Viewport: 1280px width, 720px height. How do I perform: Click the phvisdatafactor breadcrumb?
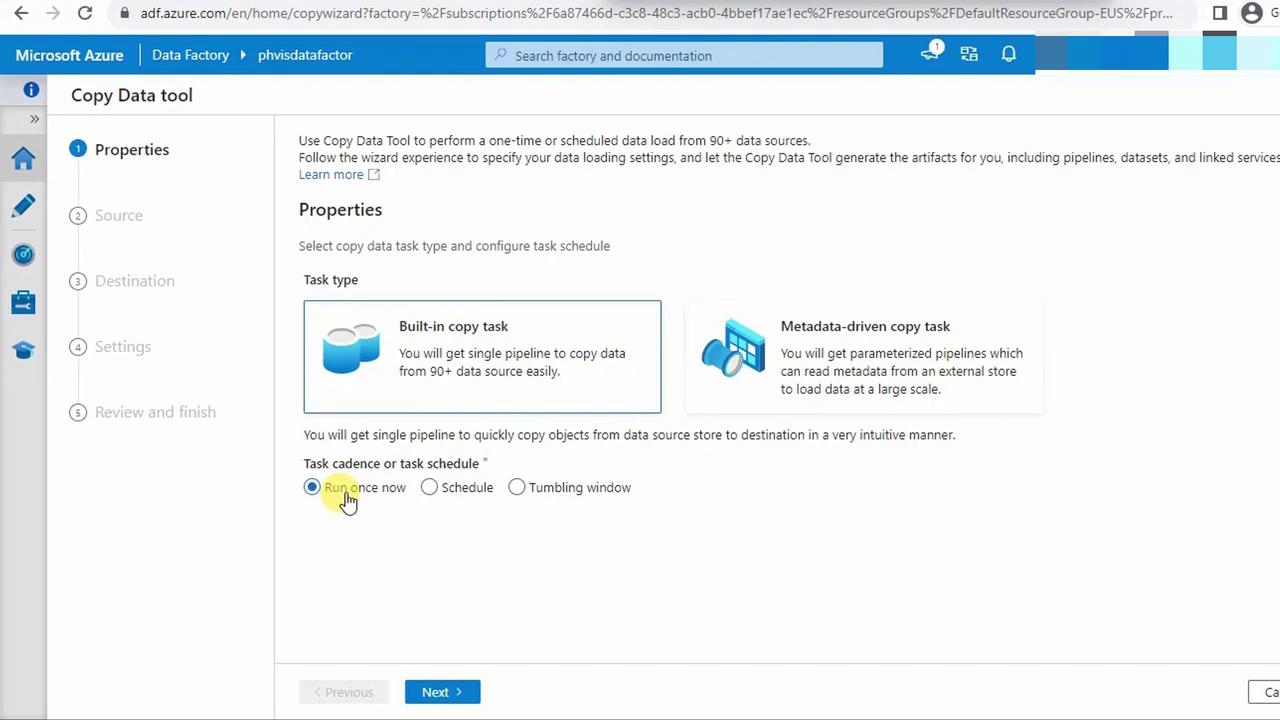[x=305, y=55]
